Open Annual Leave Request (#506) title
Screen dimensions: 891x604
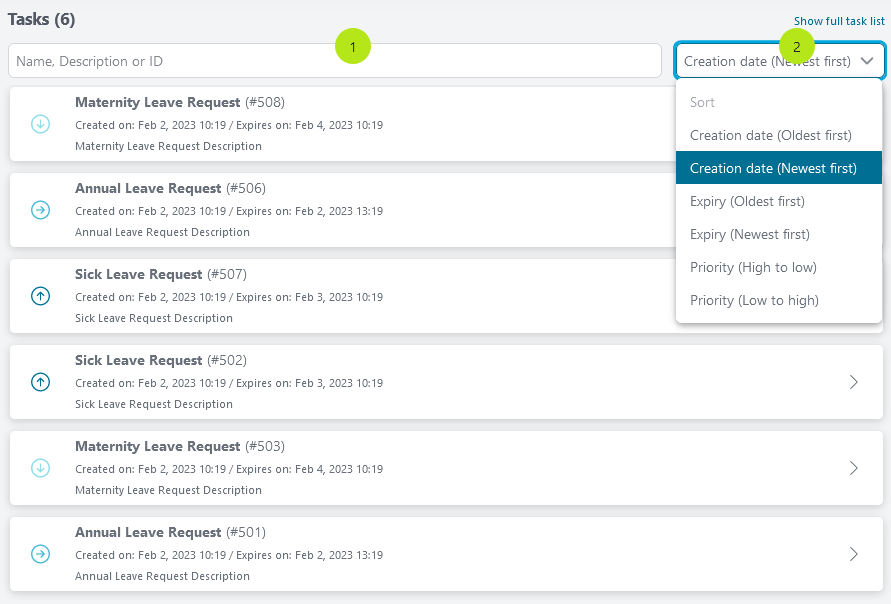point(170,188)
